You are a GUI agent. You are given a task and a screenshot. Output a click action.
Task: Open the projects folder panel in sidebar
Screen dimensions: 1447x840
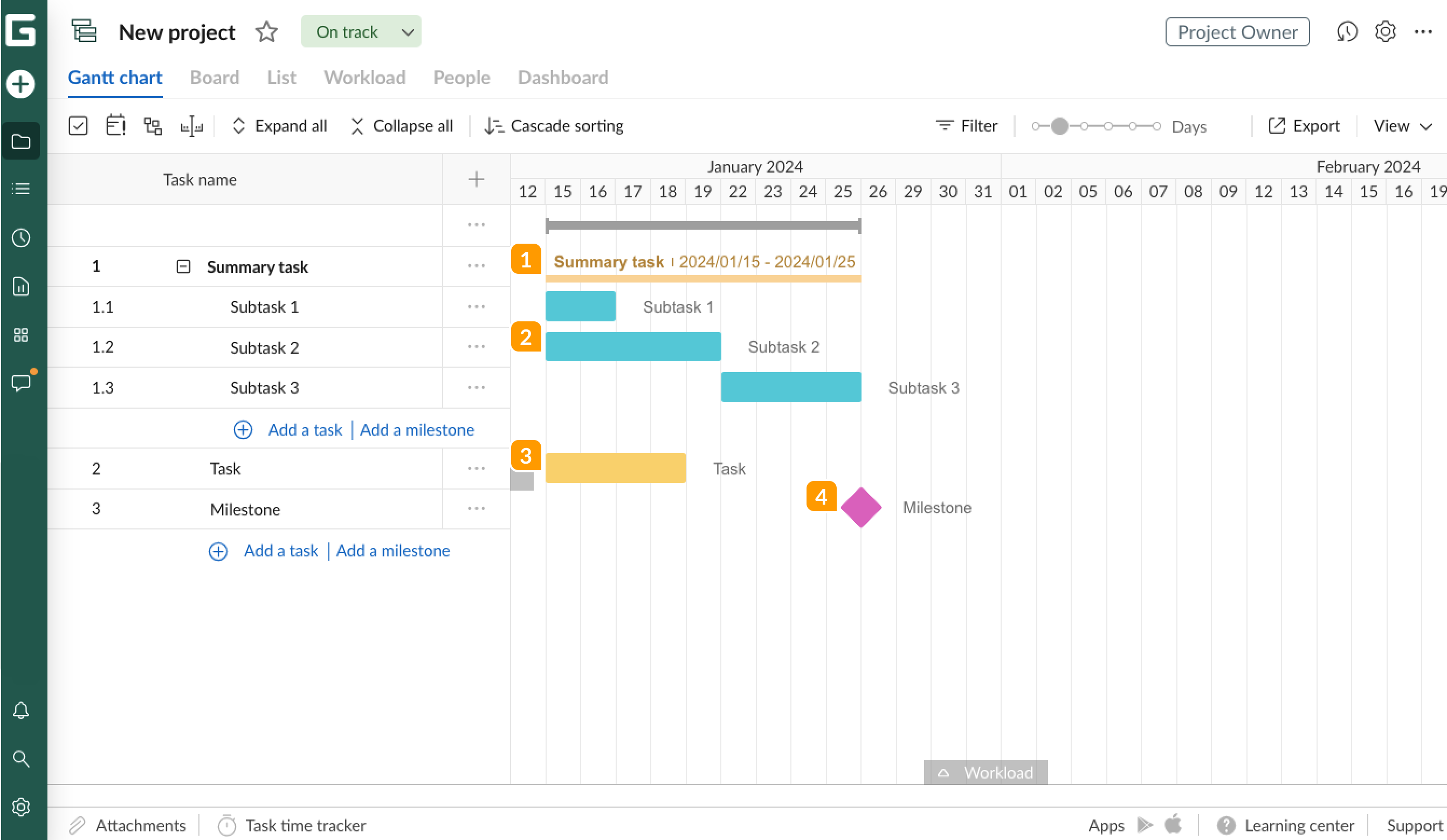coord(21,141)
